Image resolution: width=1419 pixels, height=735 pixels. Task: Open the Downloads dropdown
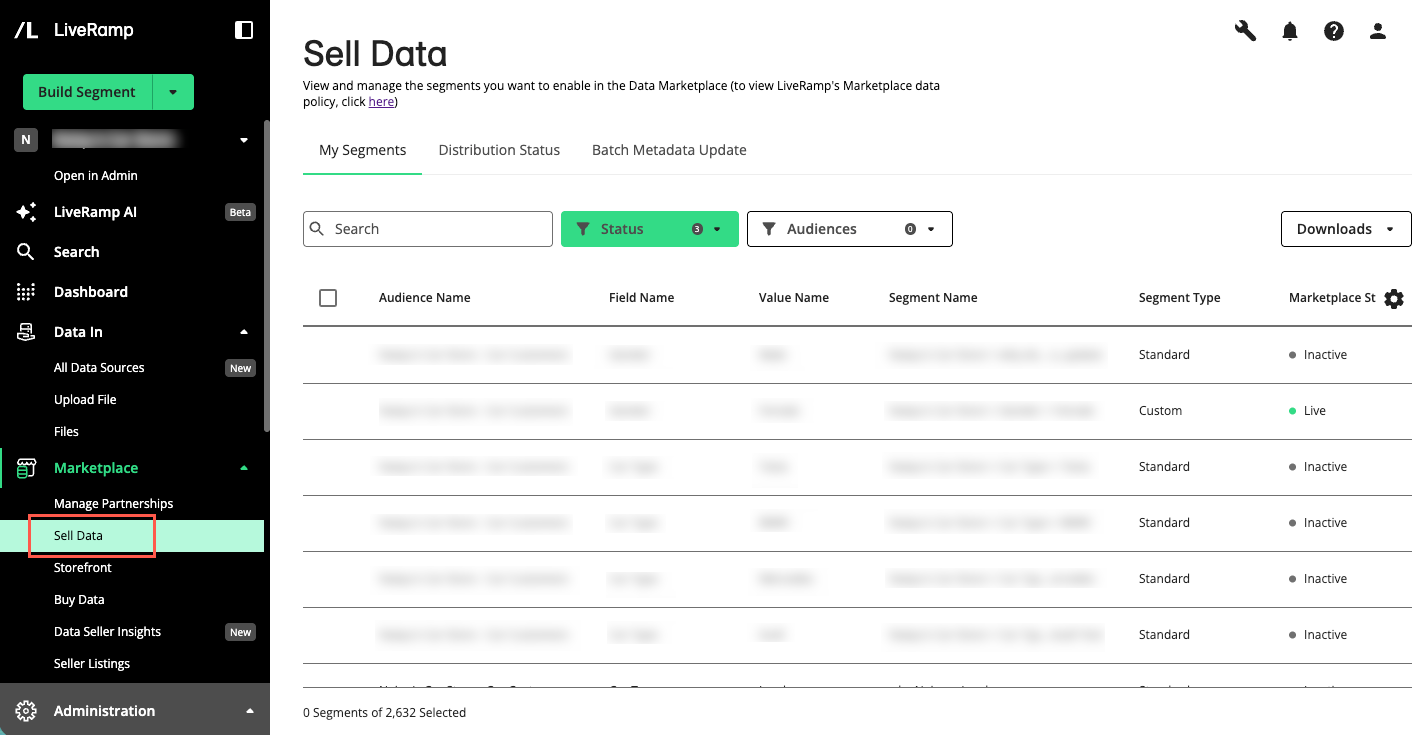(1346, 229)
